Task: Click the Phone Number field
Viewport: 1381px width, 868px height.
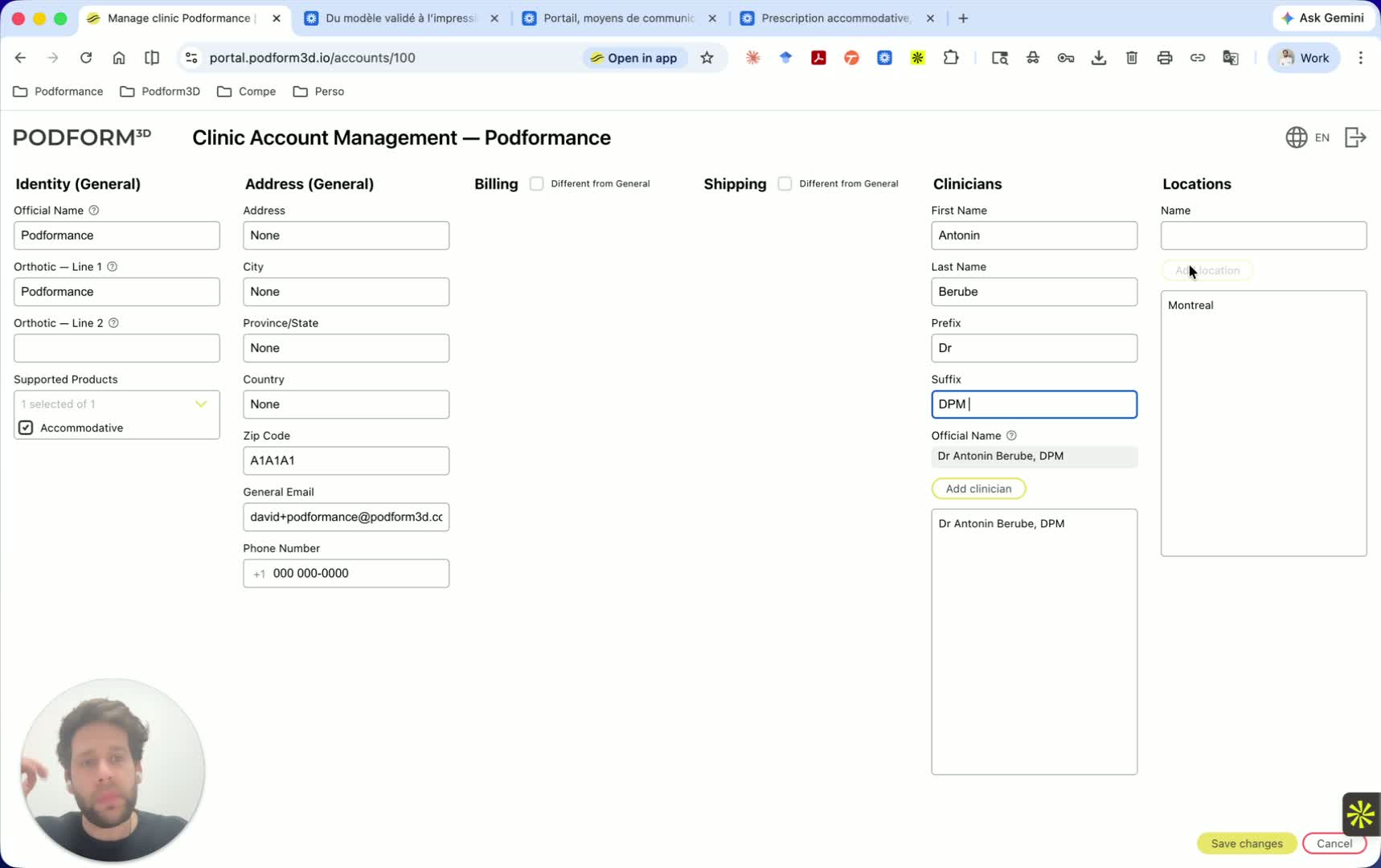Action: tap(346, 573)
